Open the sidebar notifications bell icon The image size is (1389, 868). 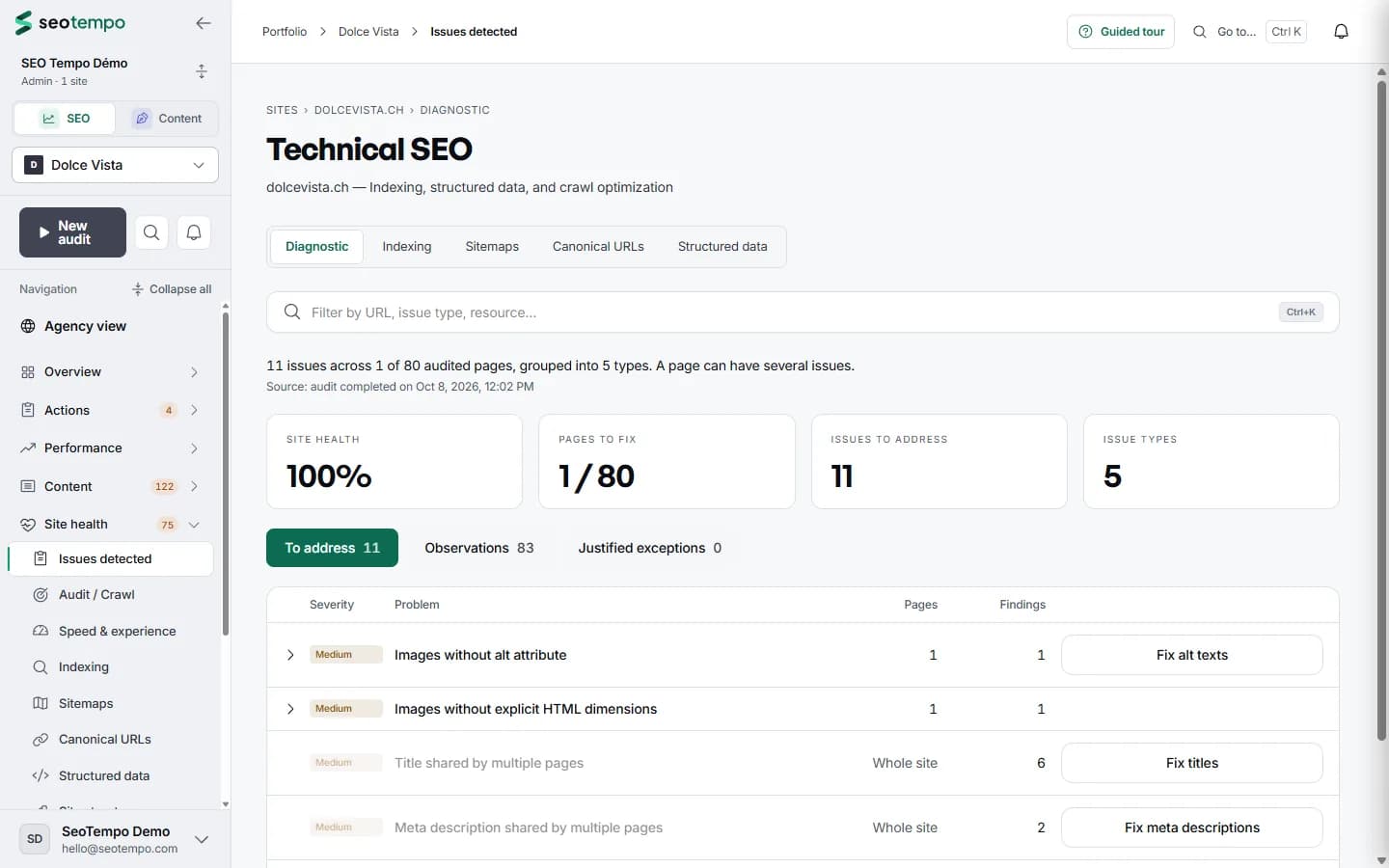pos(194,232)
